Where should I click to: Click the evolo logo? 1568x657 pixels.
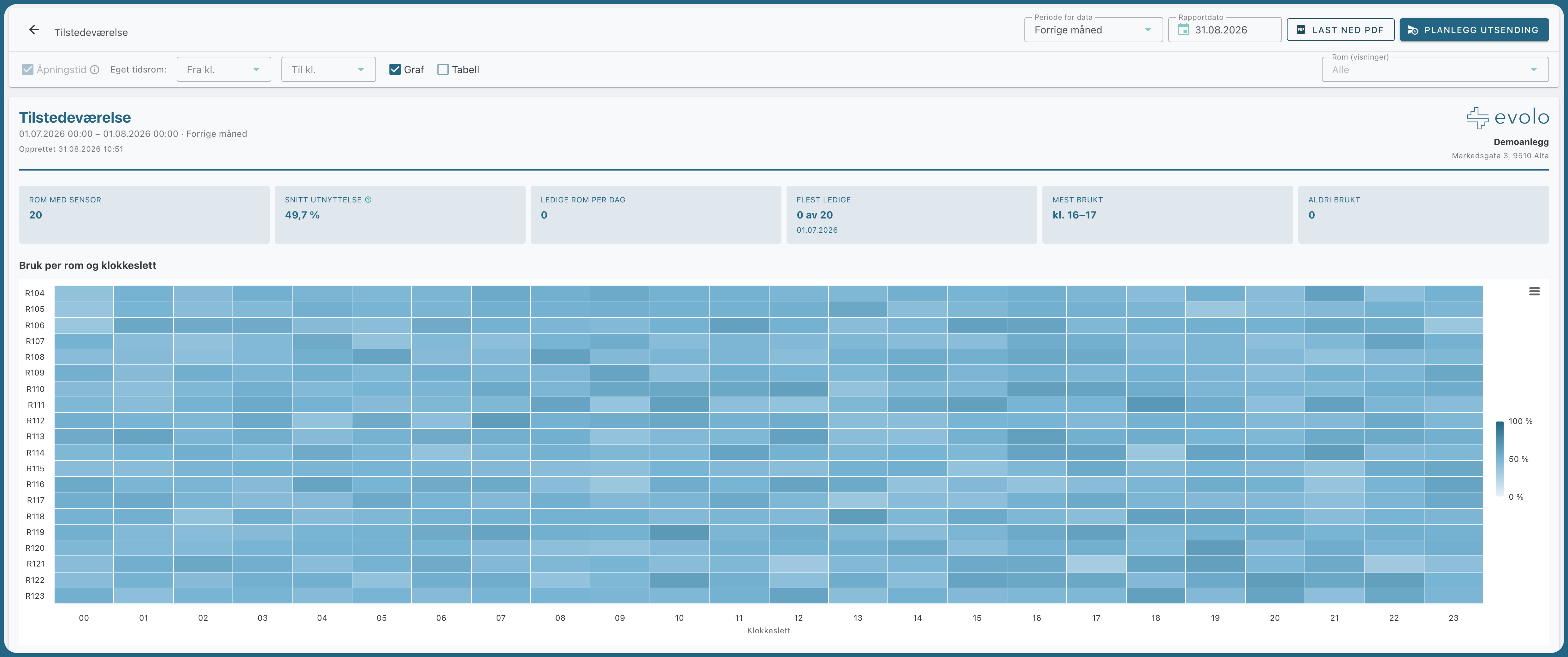[x=1508, y=117]
